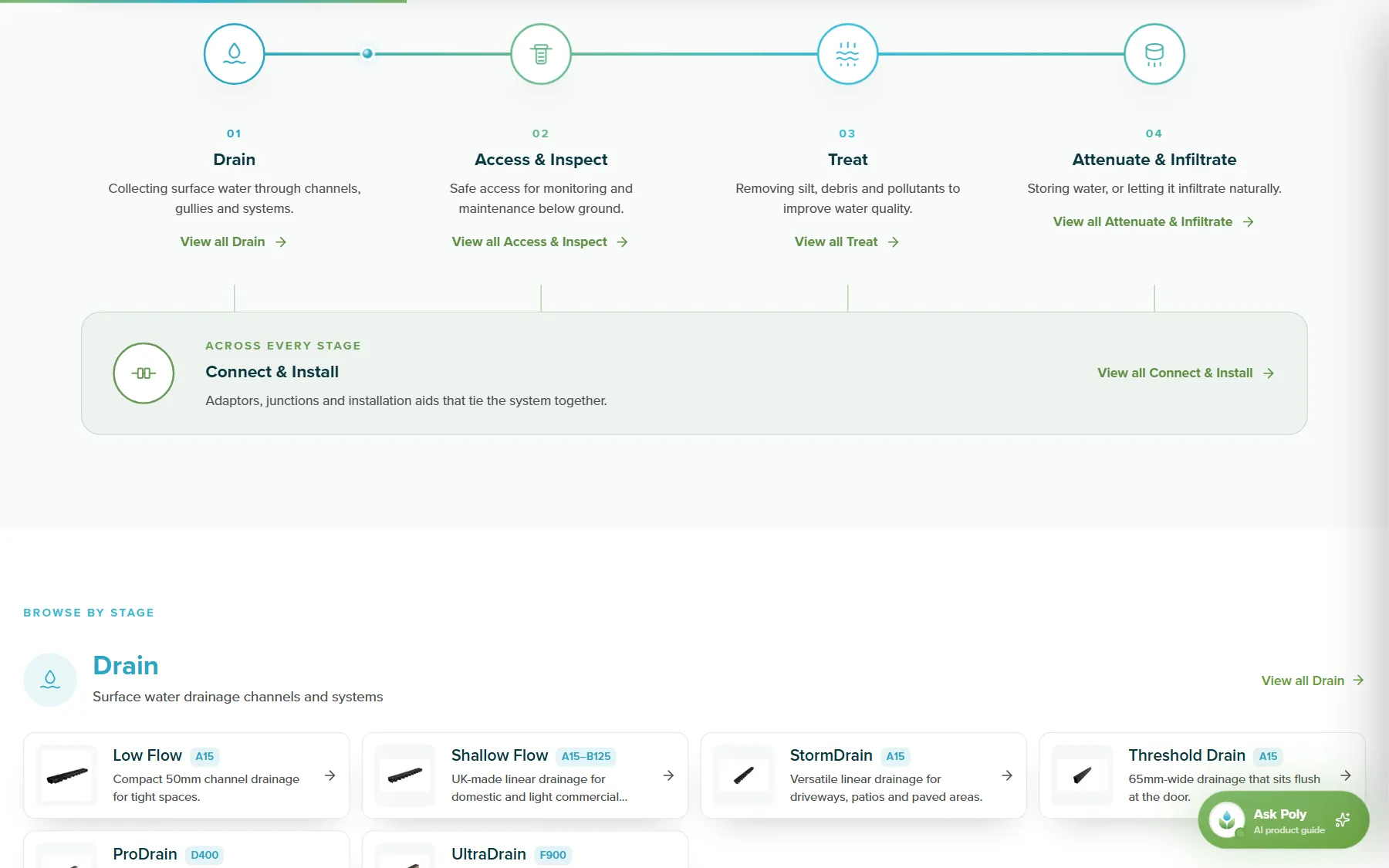The height and width of the screenshot is (868, 1389).
Task: Click the A15 badge on Low Flow
Action: [204, 756]
